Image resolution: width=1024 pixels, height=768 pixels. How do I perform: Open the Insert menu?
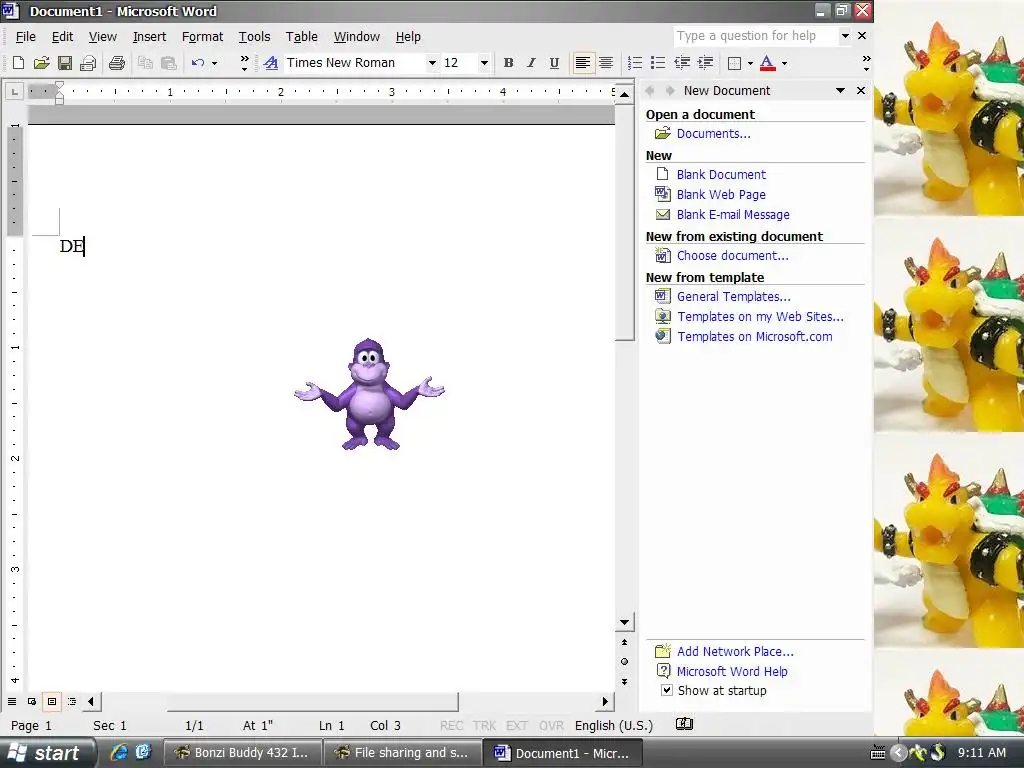150,37
